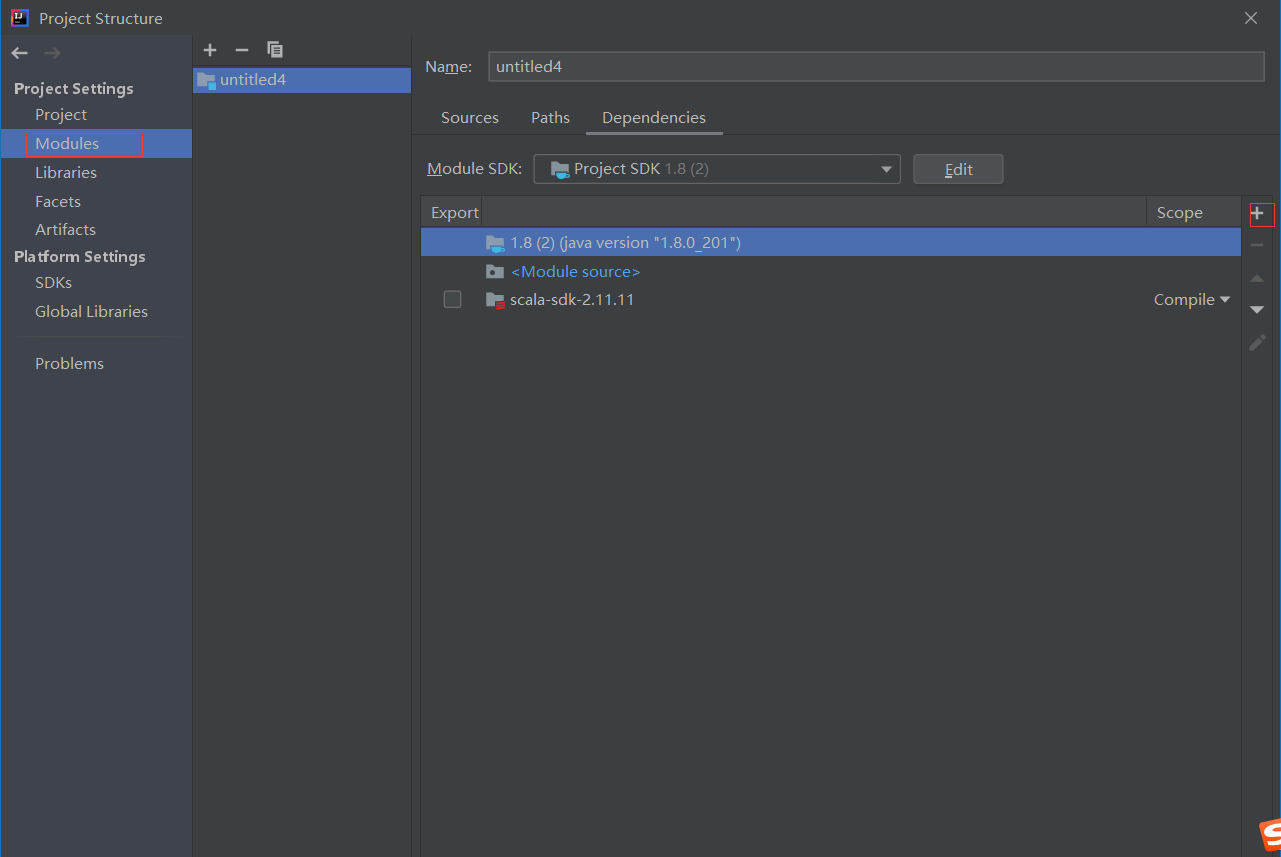Screen dimensions: 1281x857
Task: Click the Module source folder icon
Action: (495, 271)
